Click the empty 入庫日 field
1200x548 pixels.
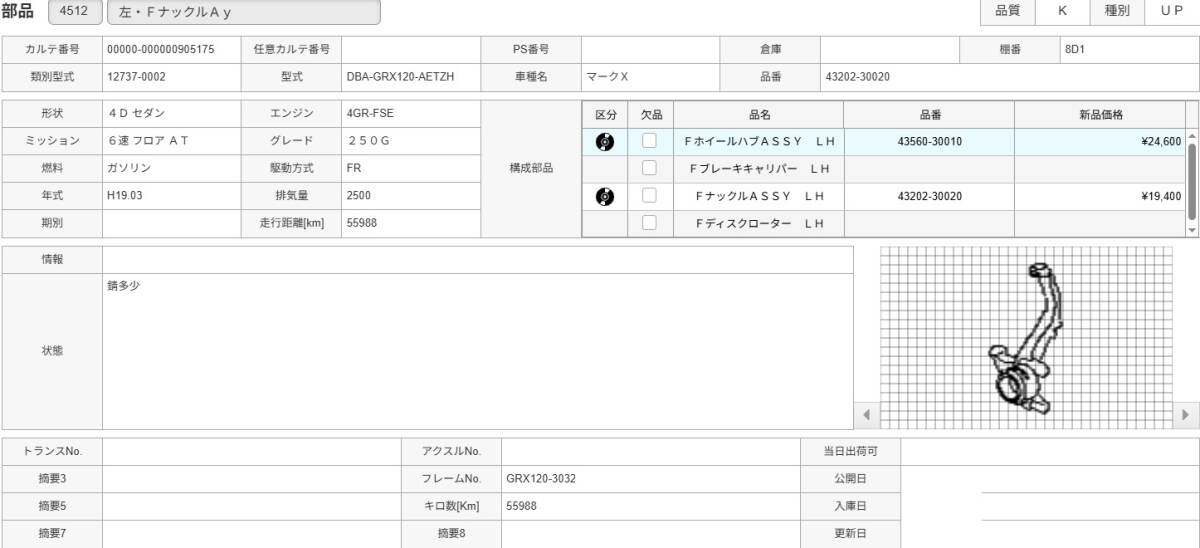tap(1050, 506)
